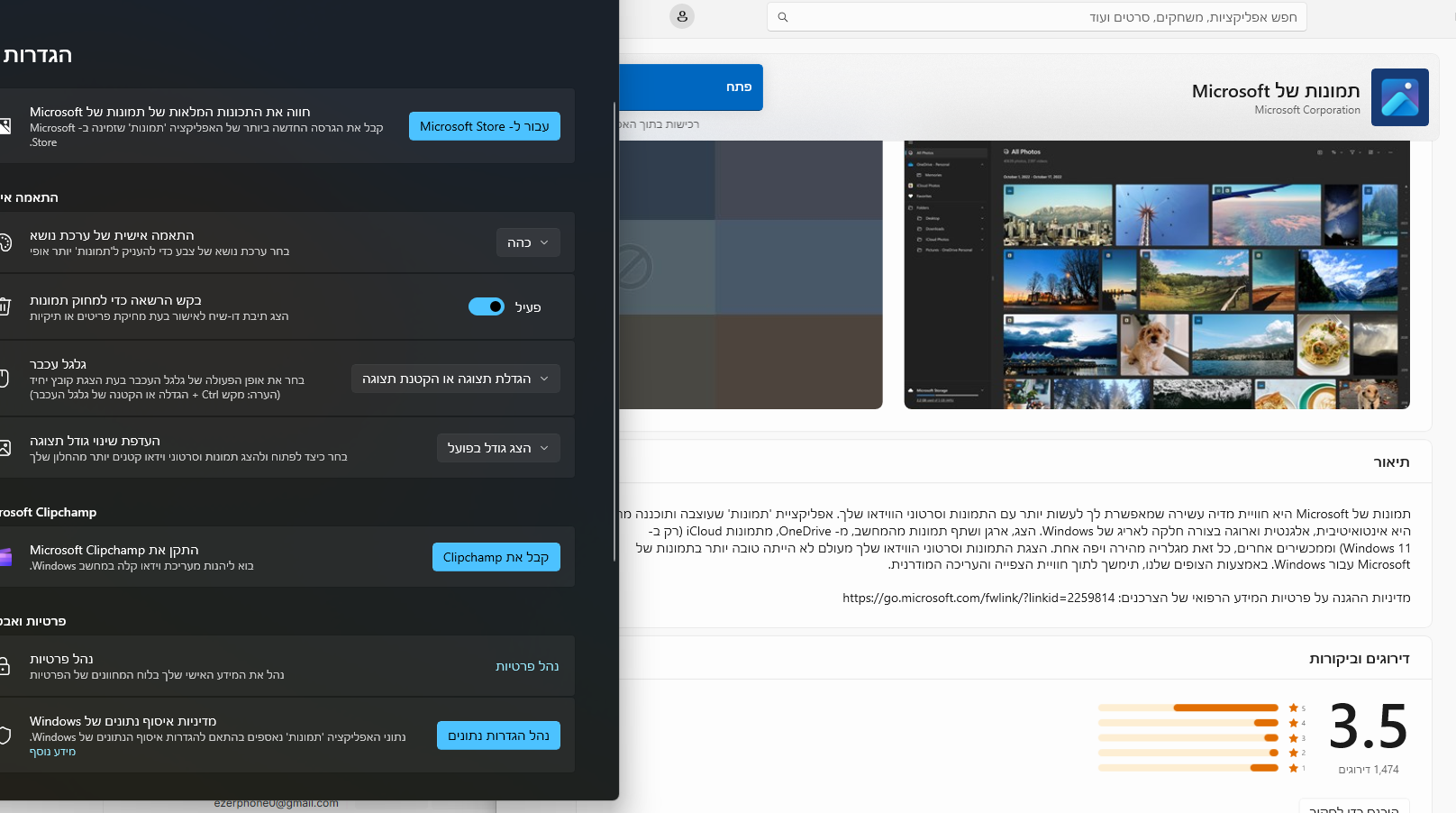Click the blocked symbol on the dark preview thumbnail
The height and width of the screenshot is (813, 1456).
tap(632, 267)
